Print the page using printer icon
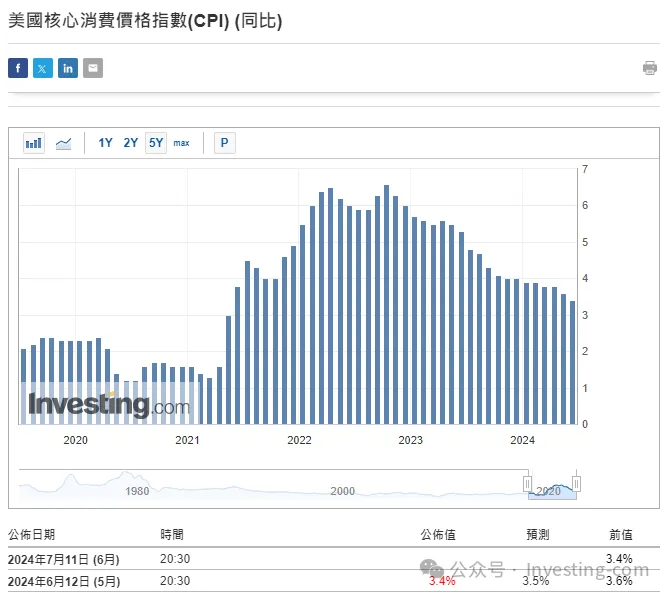The width and height of the screenshot is (671, 596). coord(650,68)
